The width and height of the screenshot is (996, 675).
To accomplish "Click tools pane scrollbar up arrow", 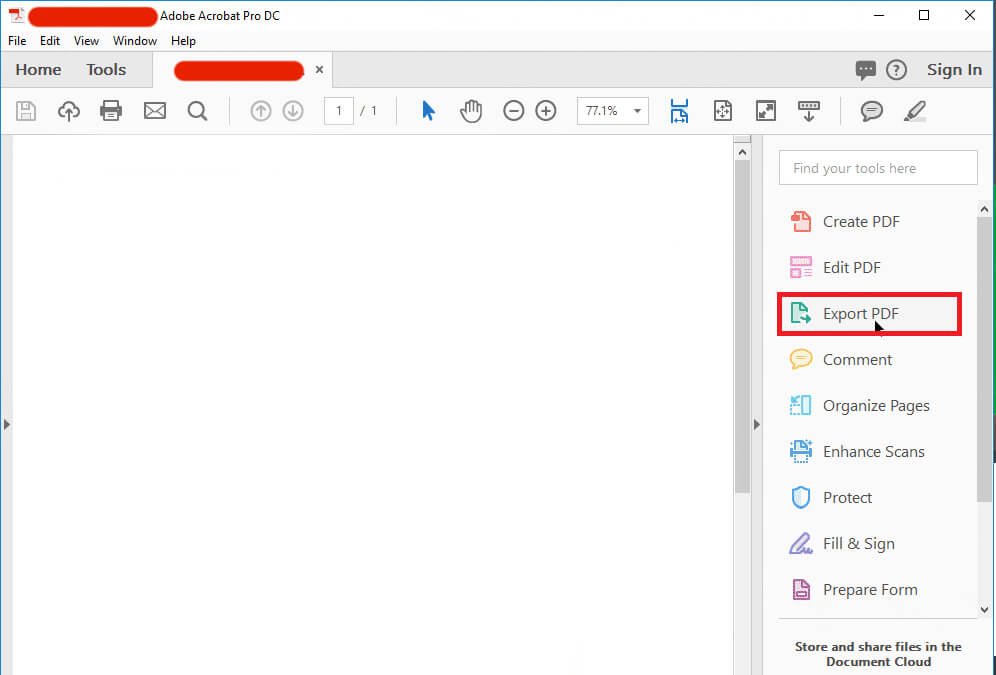I will point(984,210).
